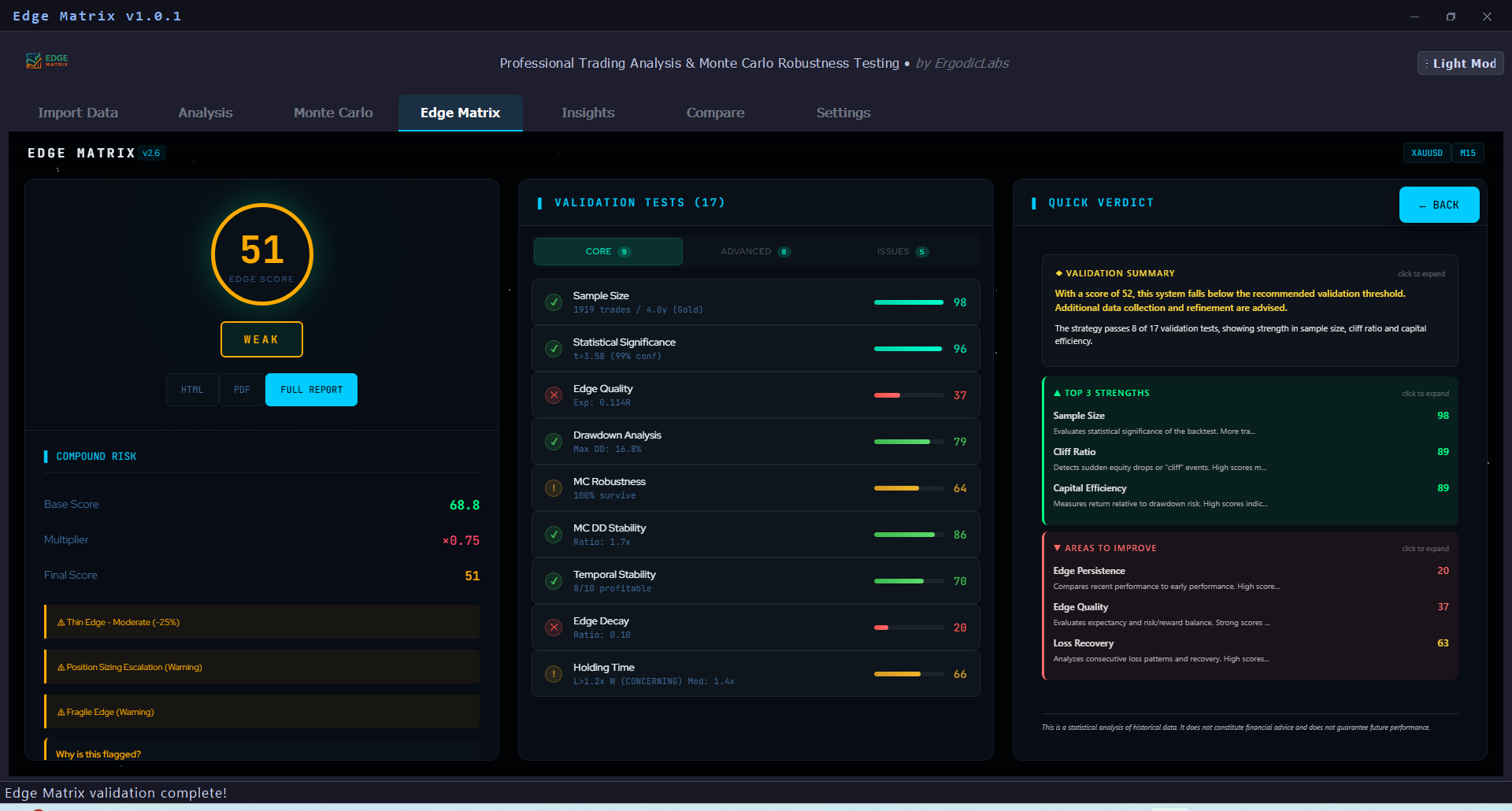Expand the Areas to Improve card
Viewport: 1512px width, 811px height.
pos(1250,605)
